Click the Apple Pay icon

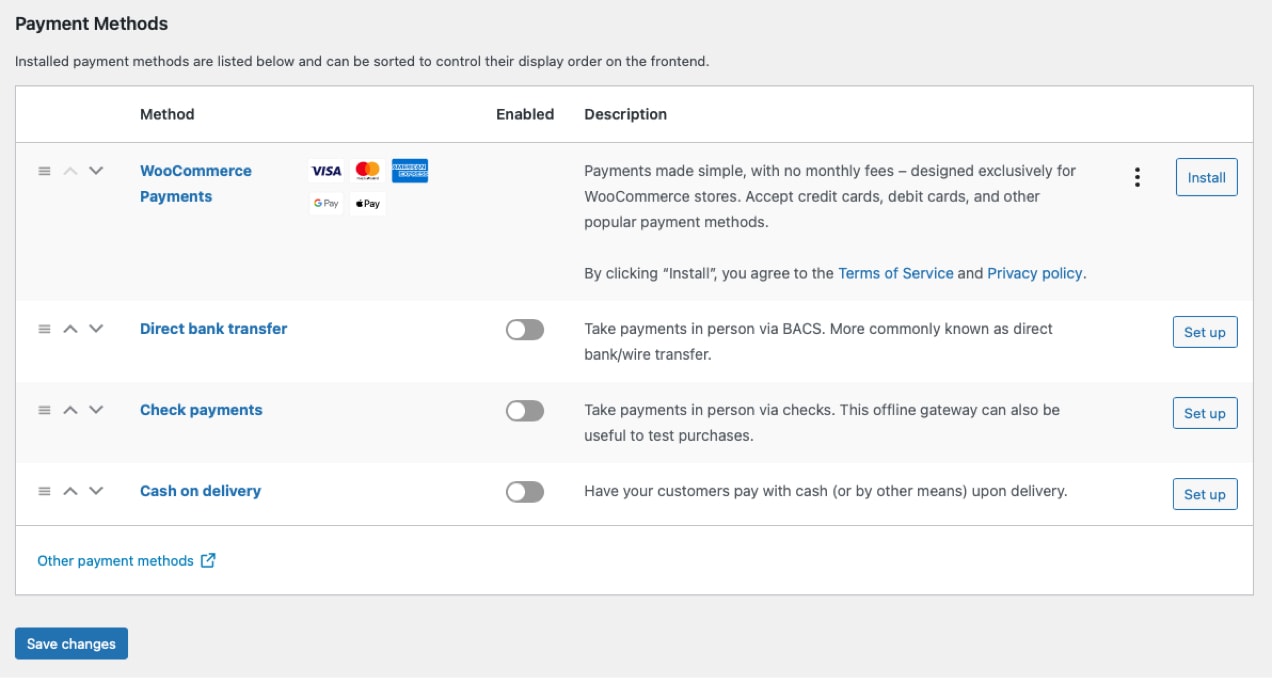click(368, 203)
